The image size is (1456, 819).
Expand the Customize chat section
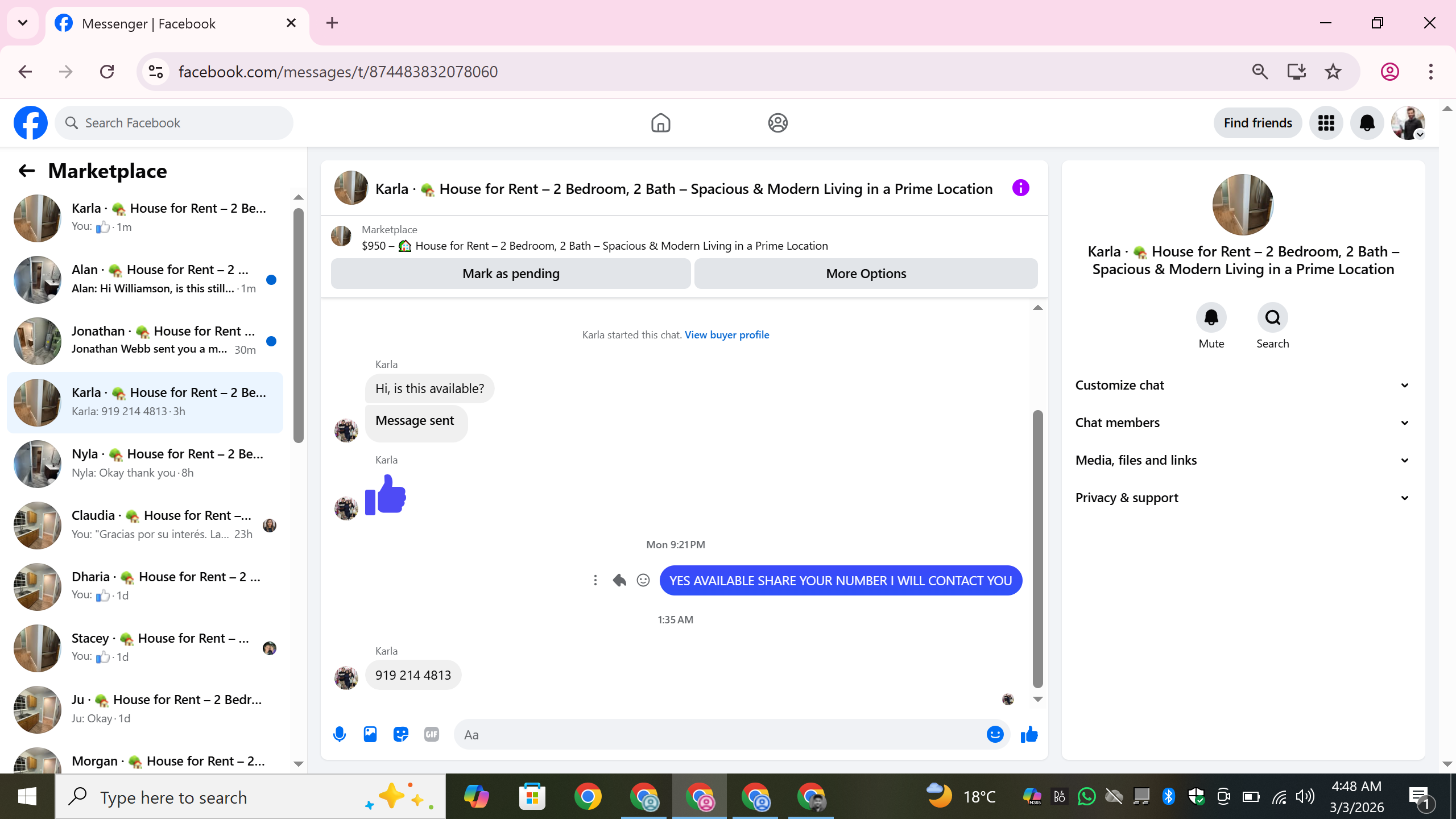1243,385
